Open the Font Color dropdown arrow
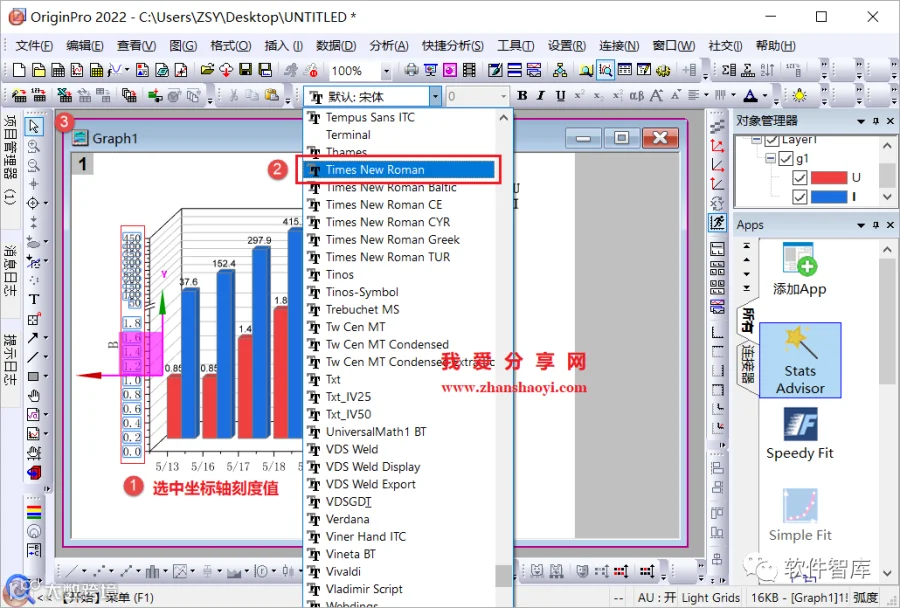Viewport: 900px width, 608px height. coord(765,96)
